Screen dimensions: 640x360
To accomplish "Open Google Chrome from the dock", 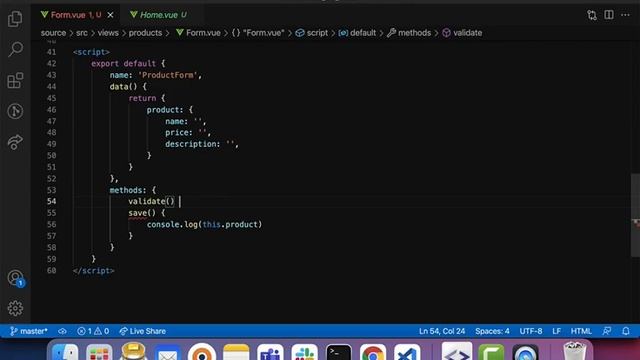I will click(x=373, y=352).
